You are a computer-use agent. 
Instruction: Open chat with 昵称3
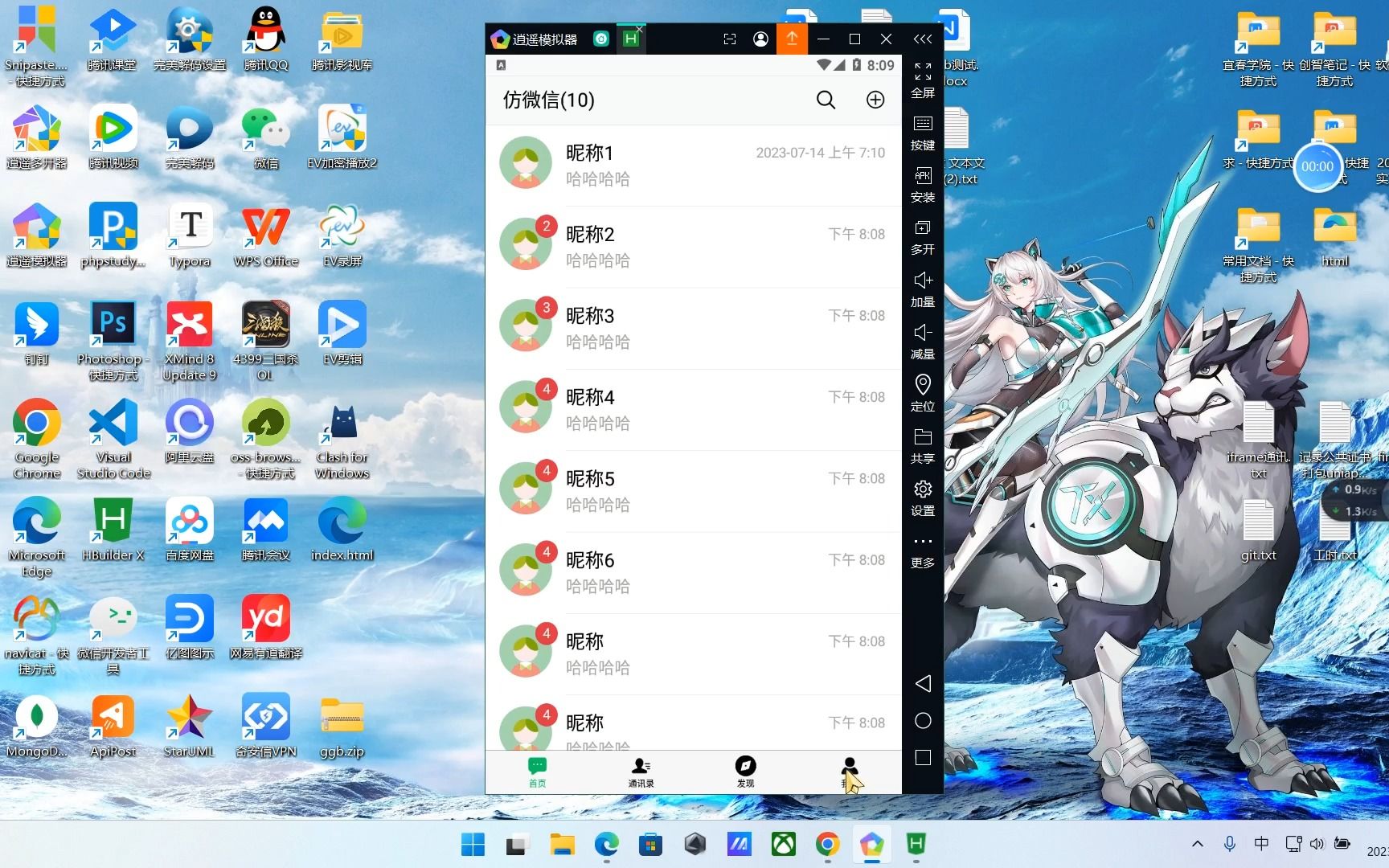click(x=693, y=328)
